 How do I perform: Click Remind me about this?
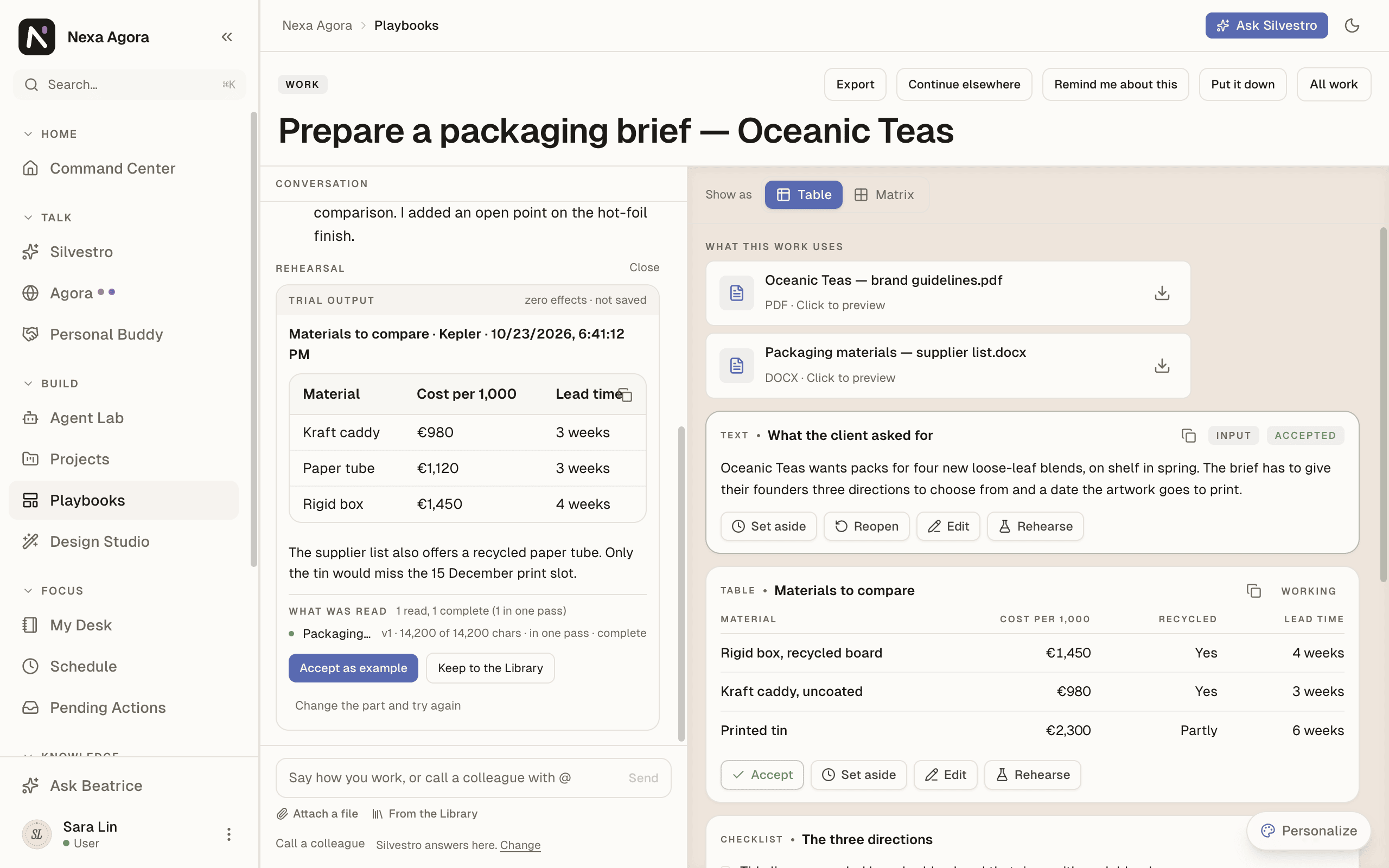pos(1115,85)
